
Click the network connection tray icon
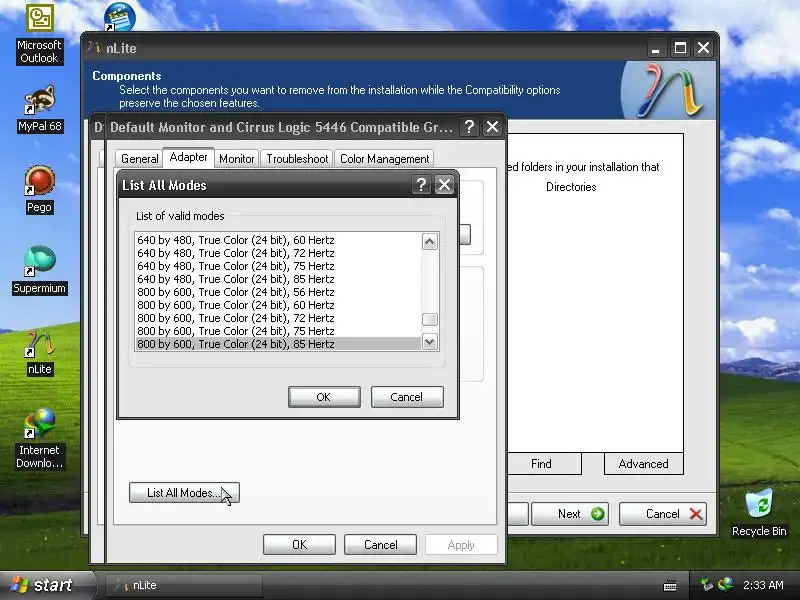[x=707, y=585]
